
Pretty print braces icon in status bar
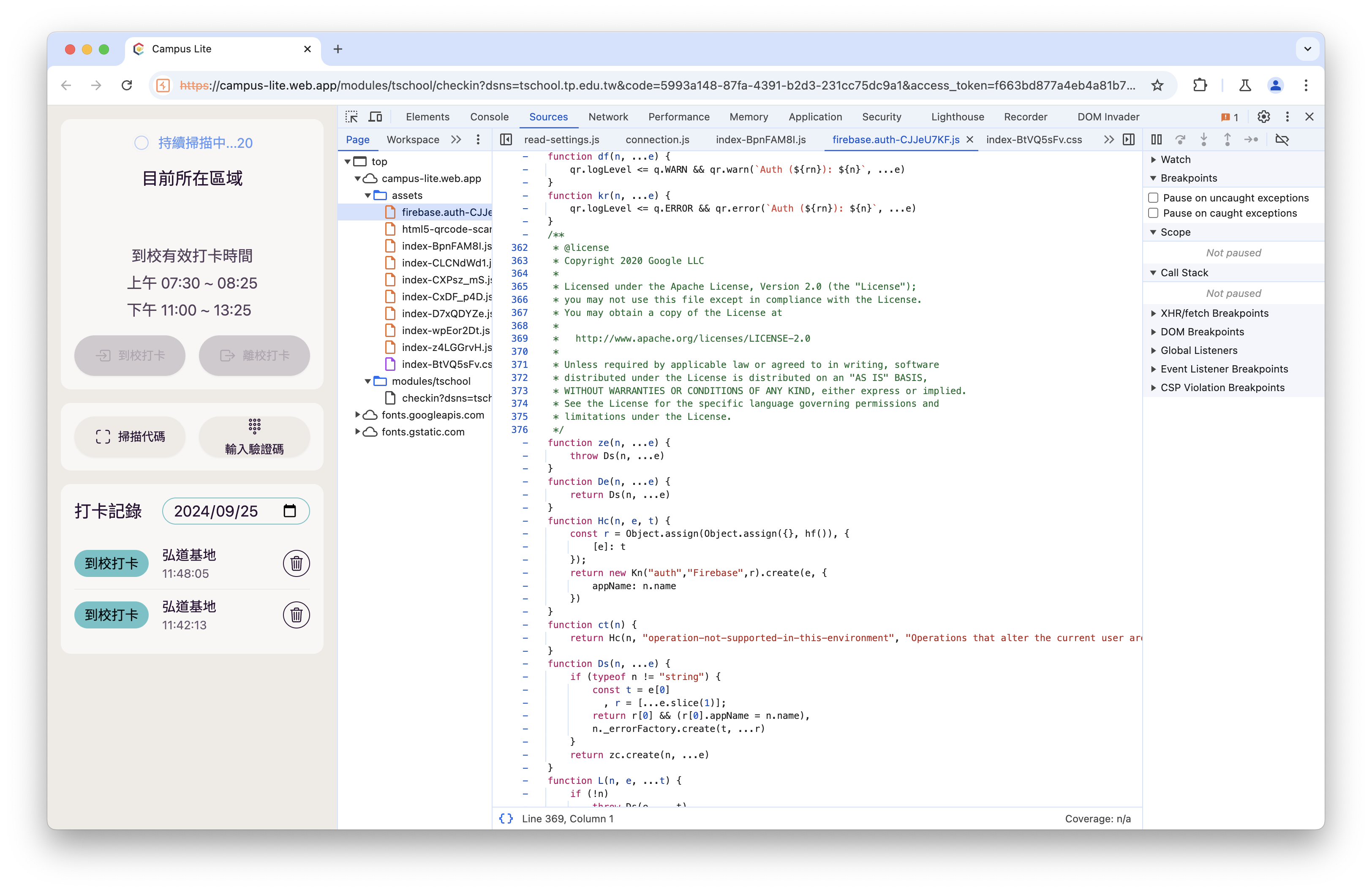[x=506, y=819]
